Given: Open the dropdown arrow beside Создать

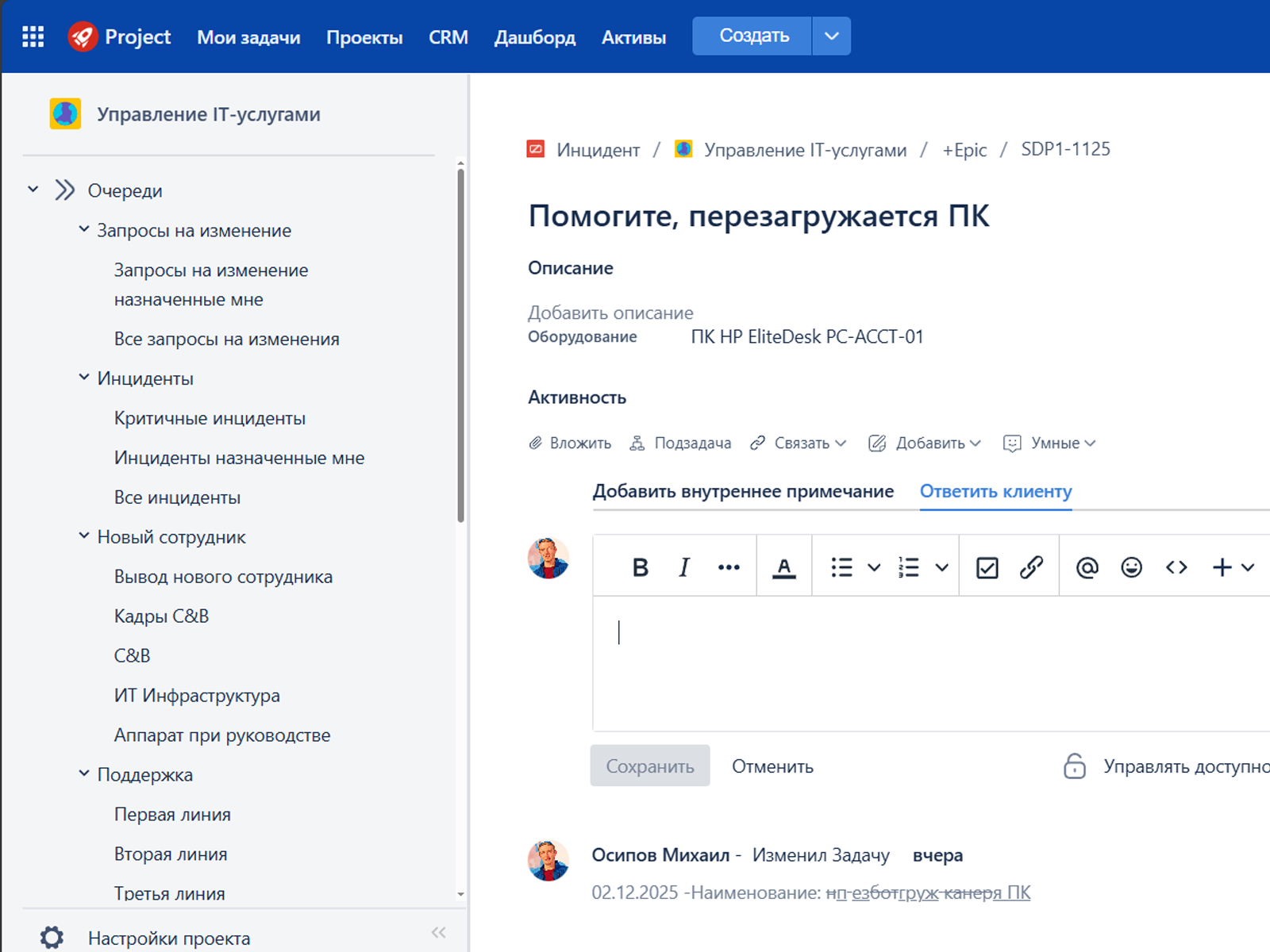Looking at the screenshot, I should point(831,36).
